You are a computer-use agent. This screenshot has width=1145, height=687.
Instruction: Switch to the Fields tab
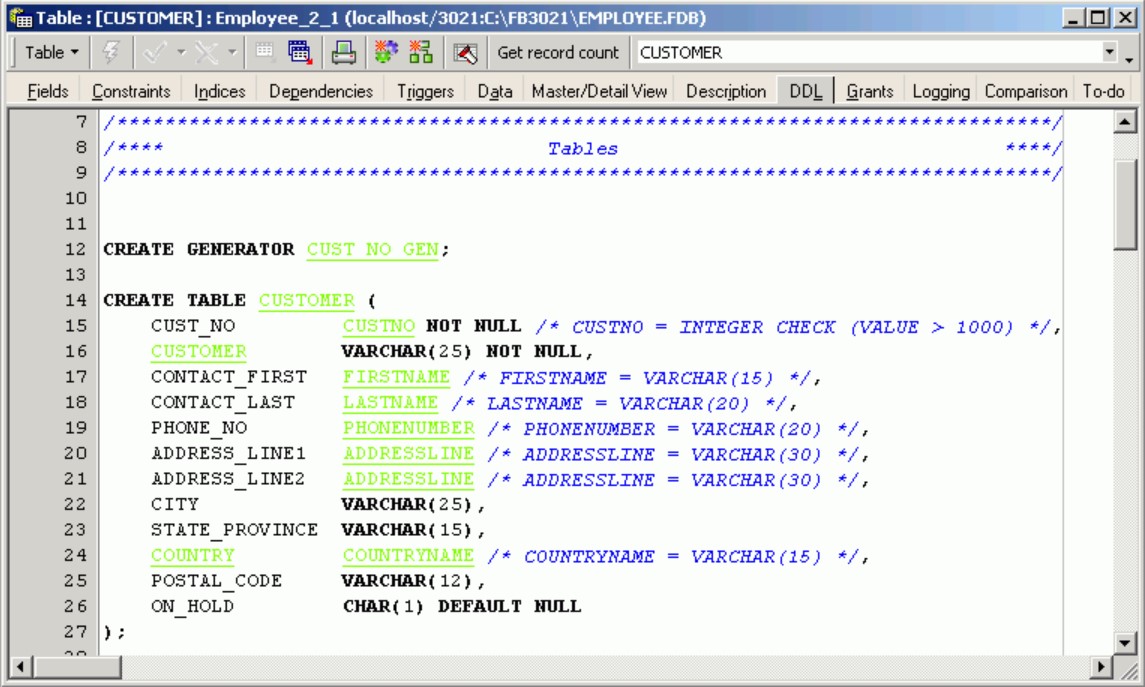pyautogui.click(x=47, y=91)
